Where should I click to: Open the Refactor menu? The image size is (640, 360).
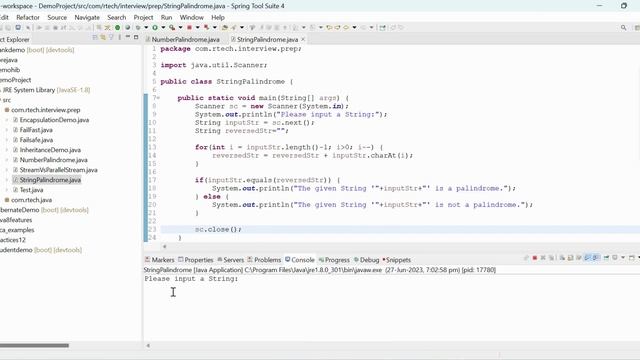[x=28, y=18]
